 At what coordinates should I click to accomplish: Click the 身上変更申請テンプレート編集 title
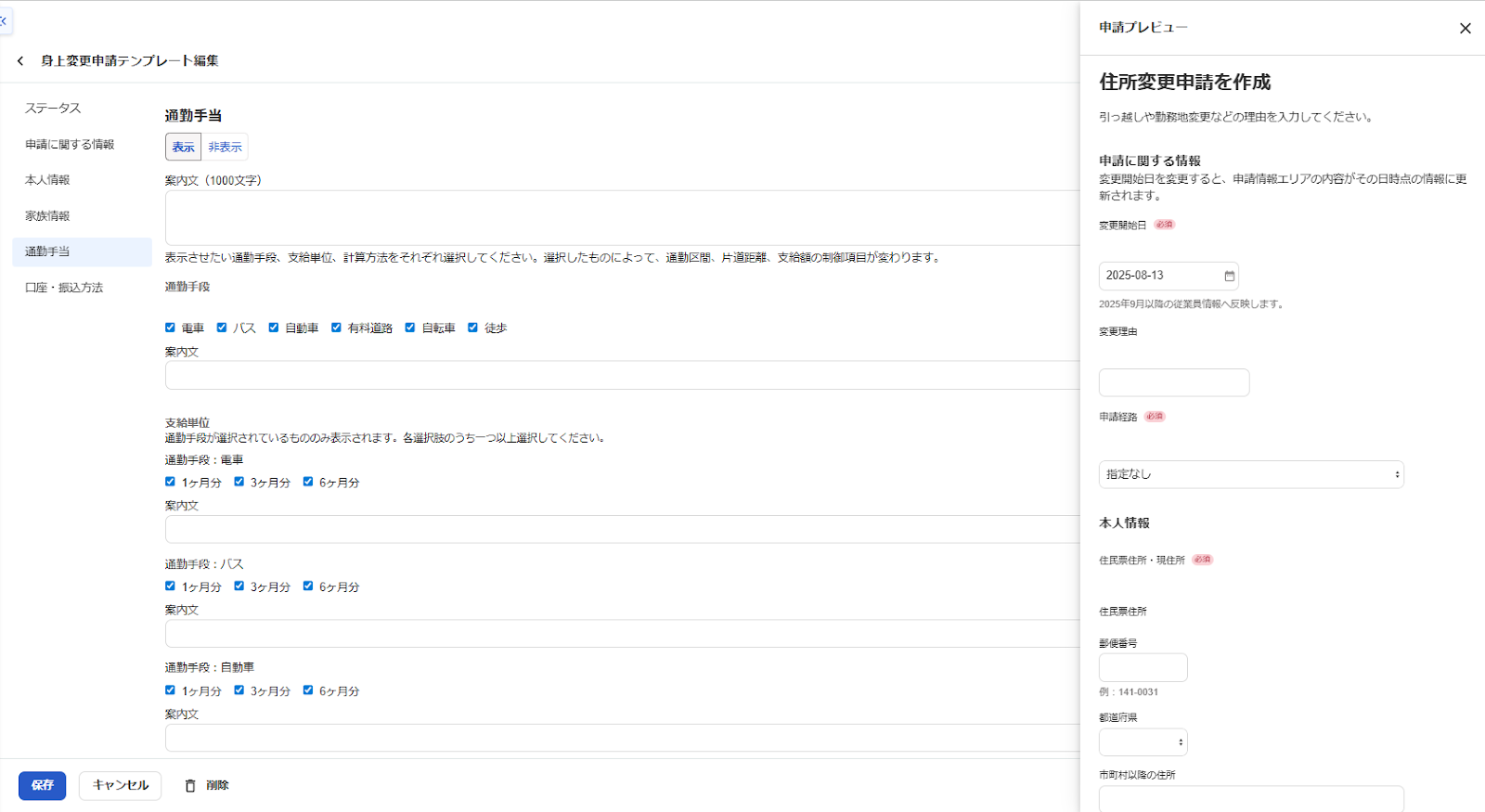[x=130, y=61]
